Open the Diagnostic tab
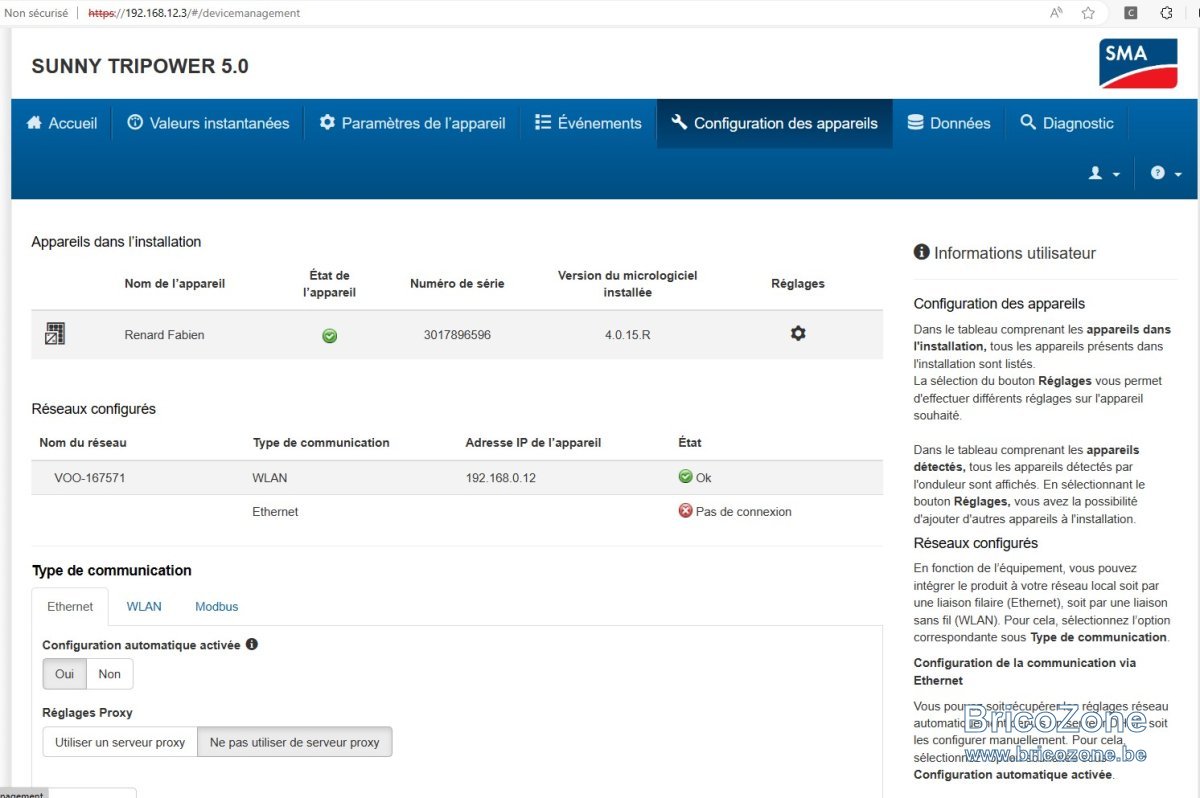Viewport: 1200px width, 798px height. (x=1067, y=123)
